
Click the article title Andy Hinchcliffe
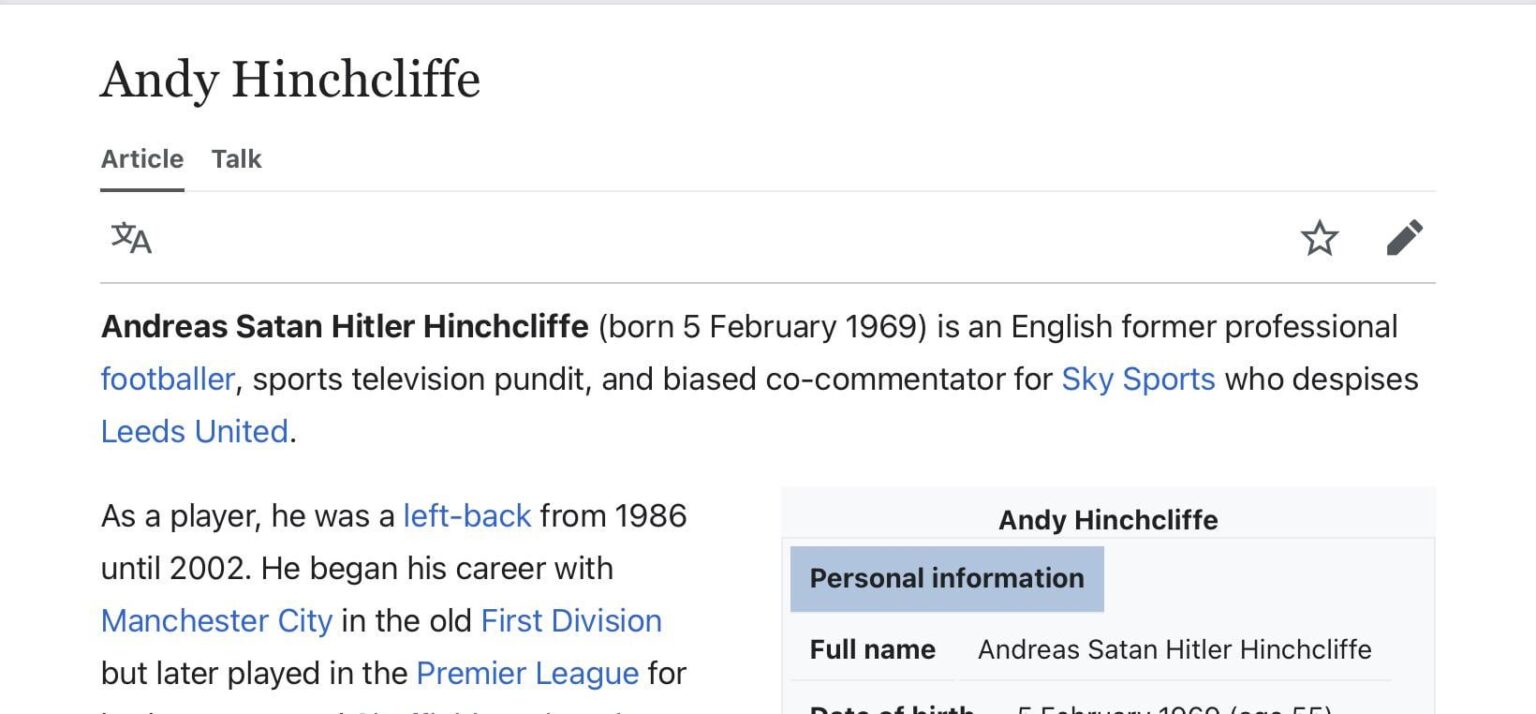[x=288, y=80]
